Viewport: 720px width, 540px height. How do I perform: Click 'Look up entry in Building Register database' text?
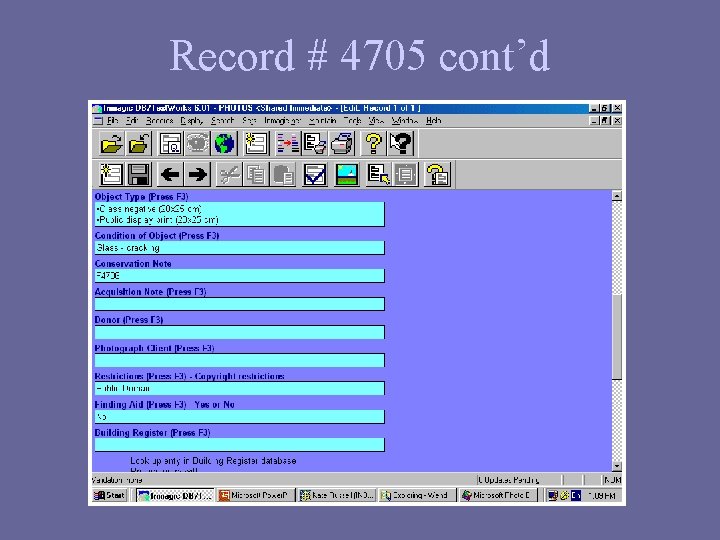coord(213,461)
